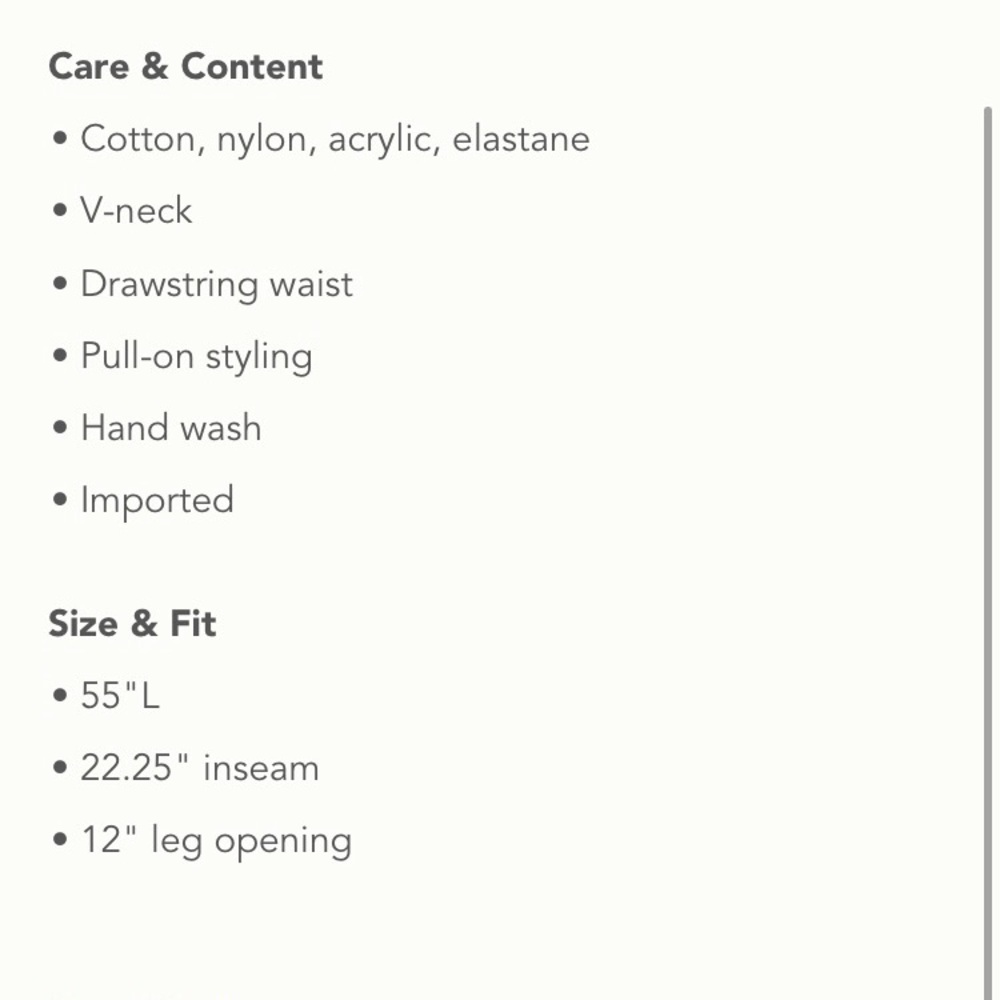Click the bullet beside Imported
The height and width of the screenshot is (1000, 1000).
[60, 501]
